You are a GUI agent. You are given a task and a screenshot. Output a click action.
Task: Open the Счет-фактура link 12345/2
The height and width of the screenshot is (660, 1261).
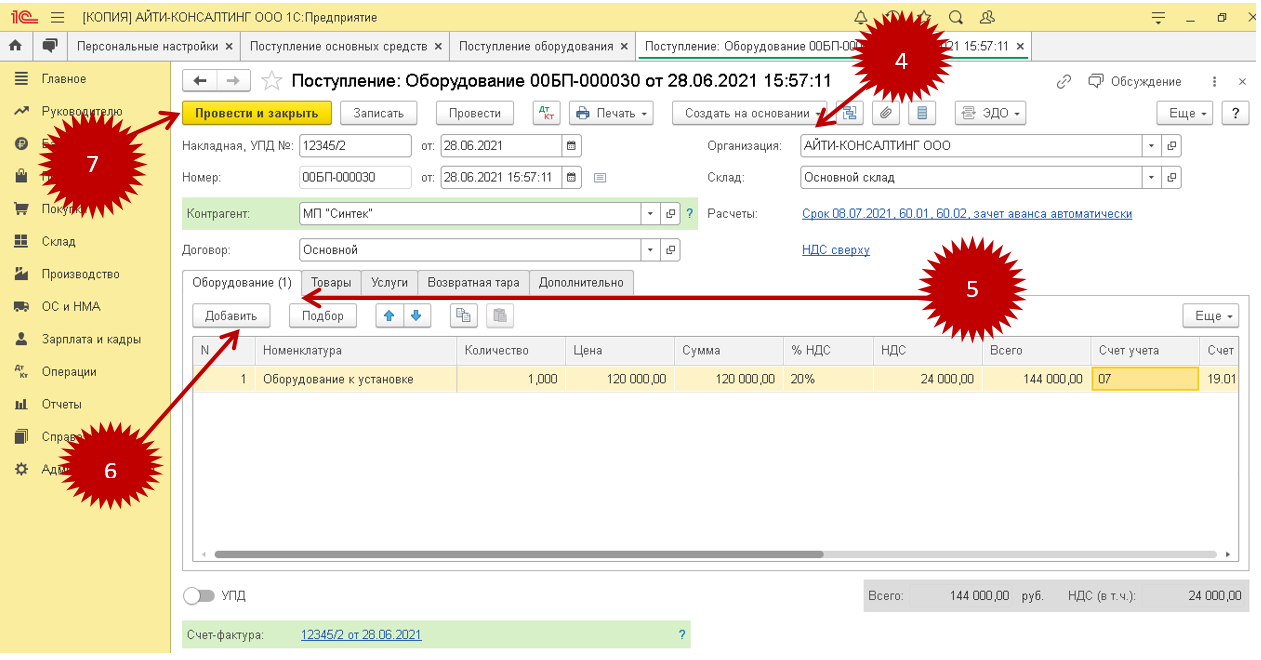(x=361, y=635)
